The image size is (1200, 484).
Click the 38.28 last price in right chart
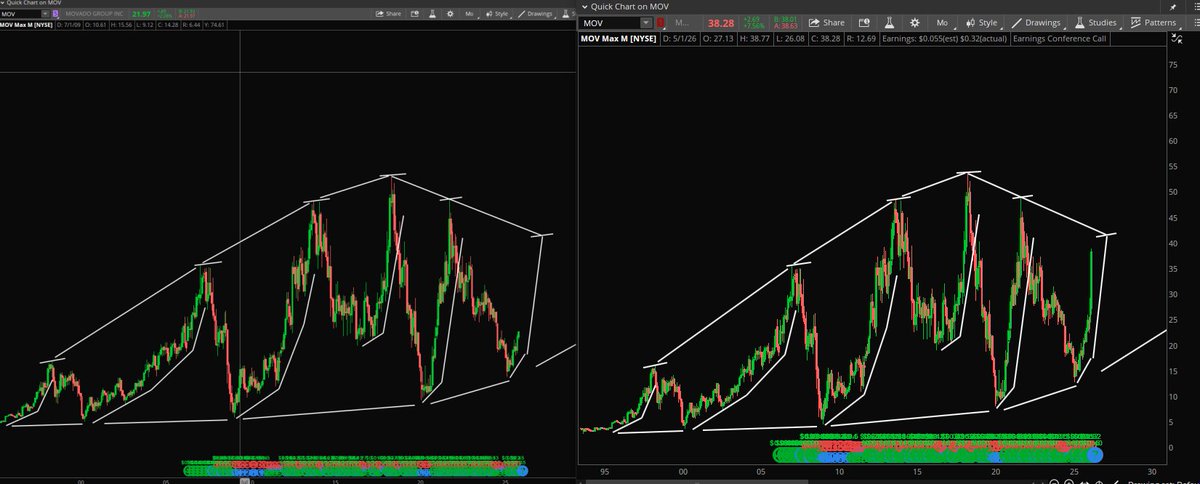[722, 23]
